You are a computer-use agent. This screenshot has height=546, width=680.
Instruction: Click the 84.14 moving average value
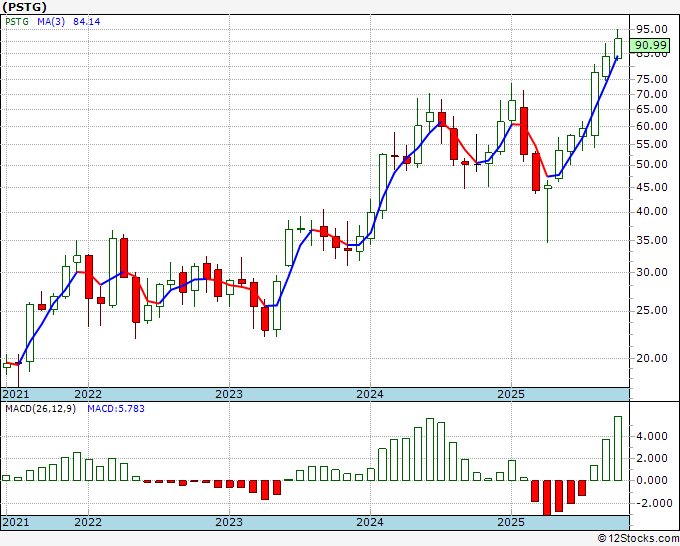point(87,22)
